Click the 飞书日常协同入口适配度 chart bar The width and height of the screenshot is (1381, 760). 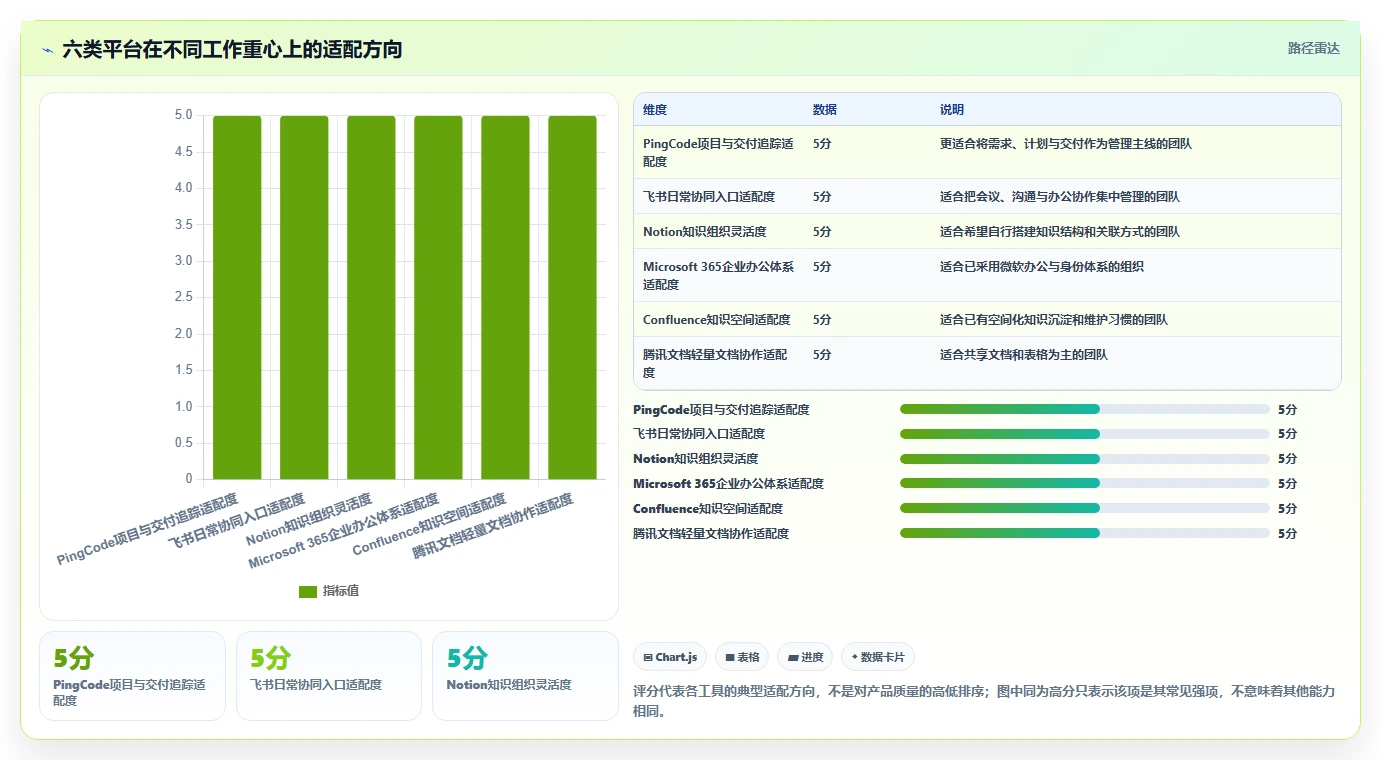[x=304, y=297]
